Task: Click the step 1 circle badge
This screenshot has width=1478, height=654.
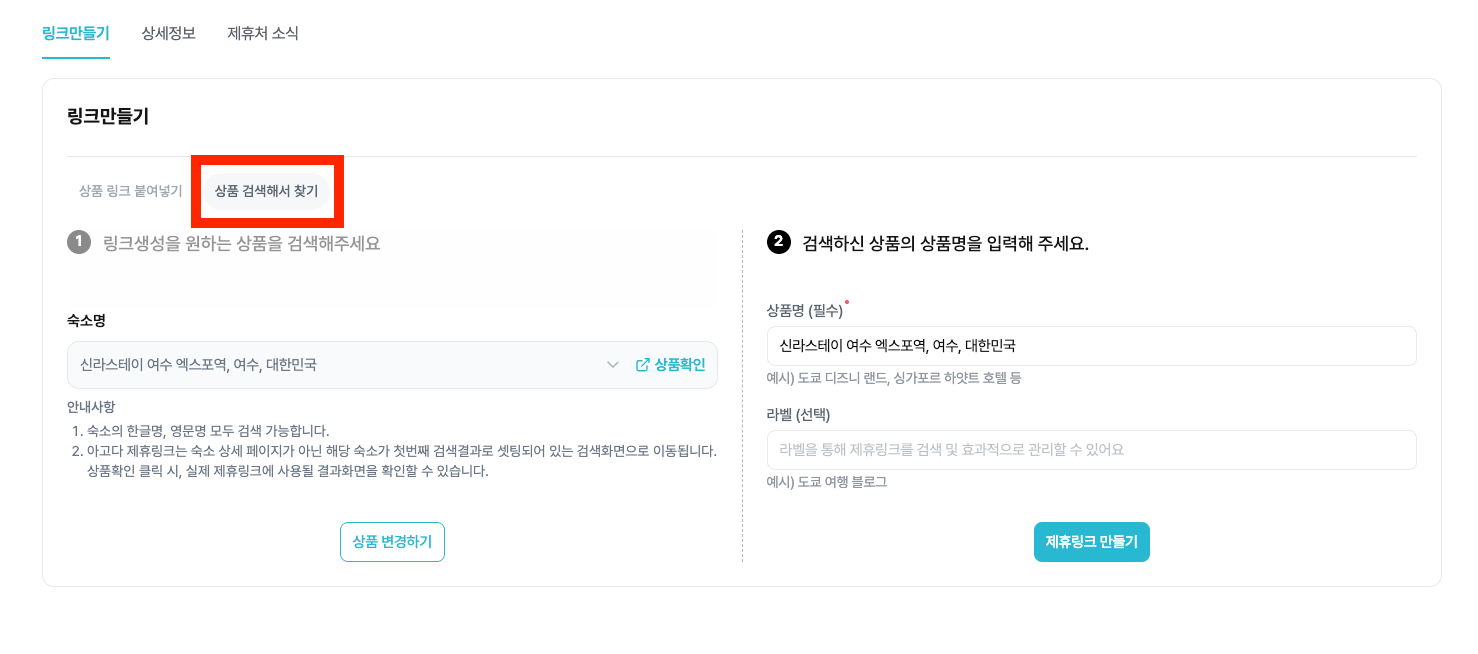Action: click(x=79, y=243)
